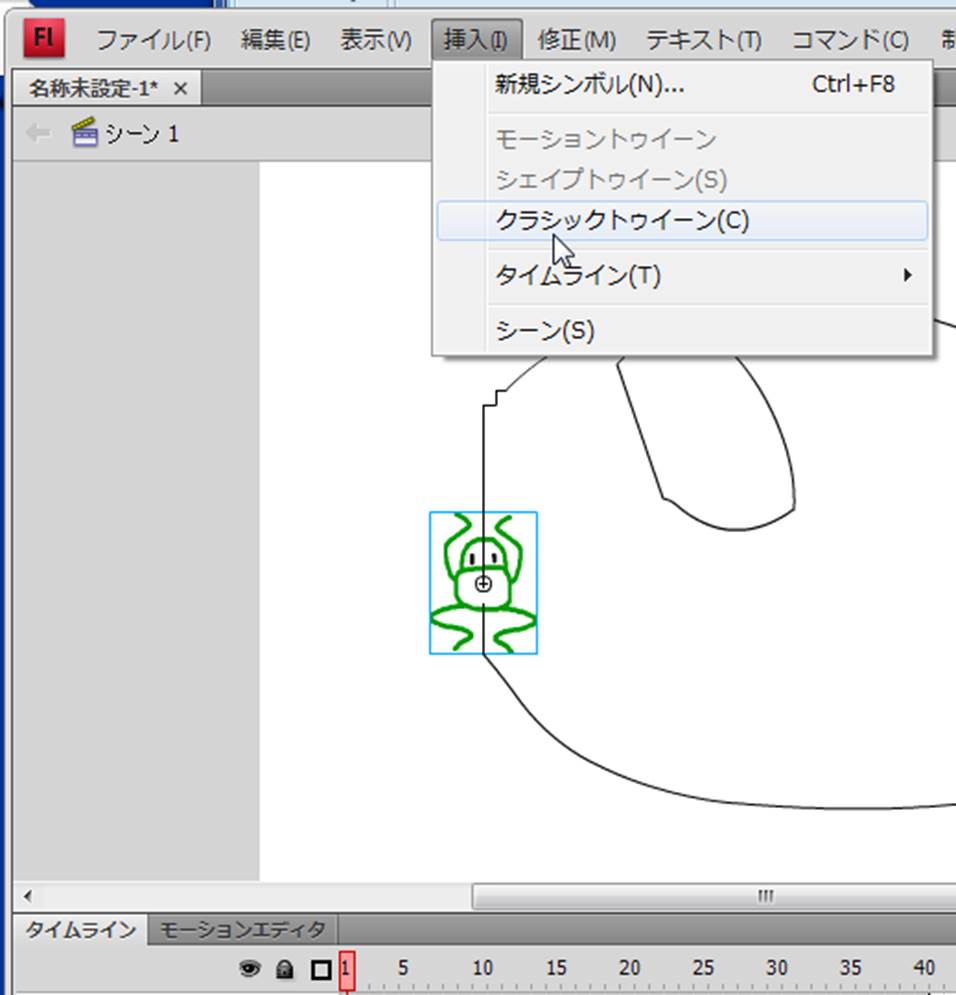The height and width of the screenshot is (995, 956).
Task: Expand the タイムライン(T) submenu arrow
Action: coord(907,275)
